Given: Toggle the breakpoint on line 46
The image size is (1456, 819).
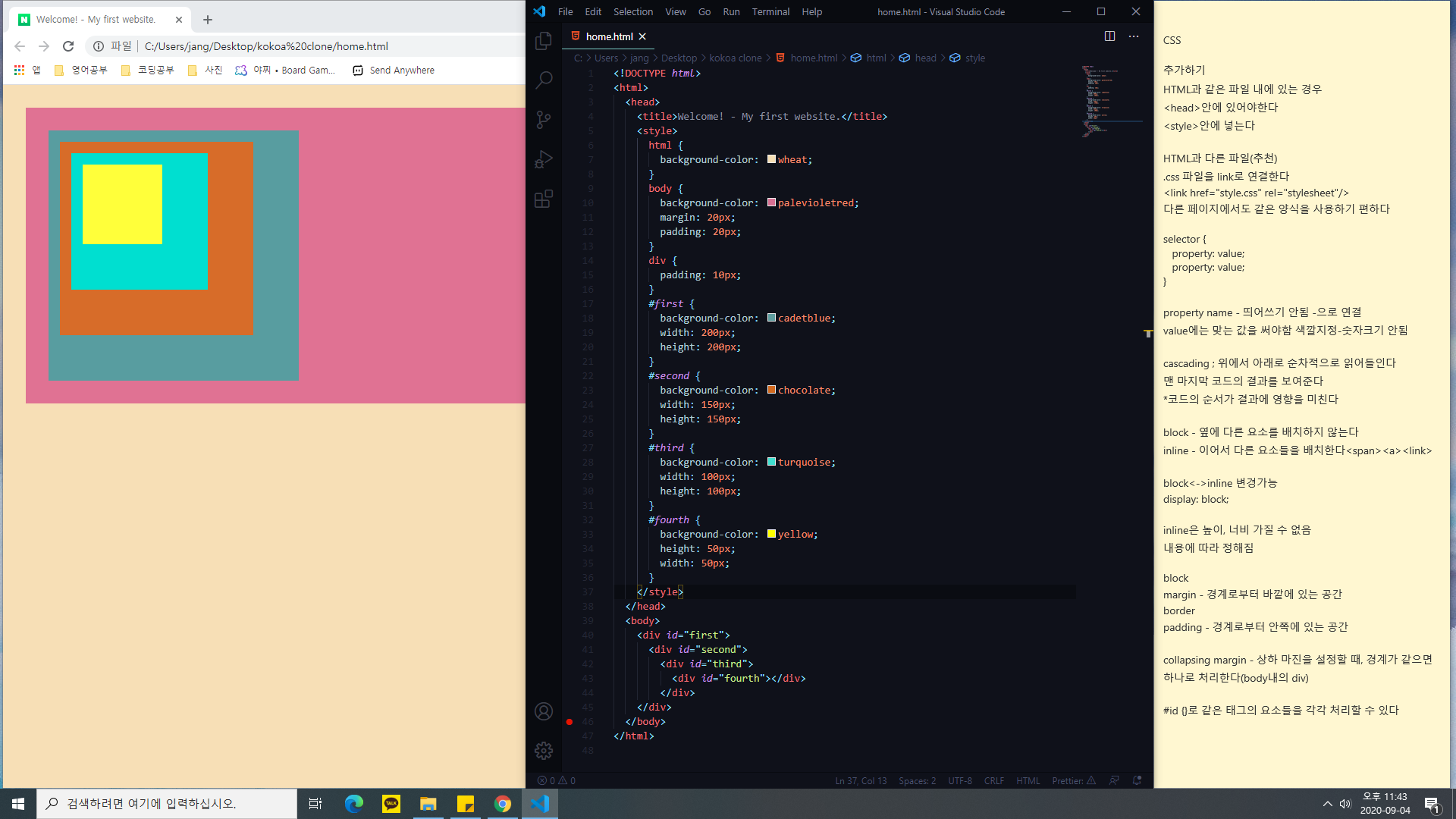Looking at the screenshot, I should coord(570,722).
